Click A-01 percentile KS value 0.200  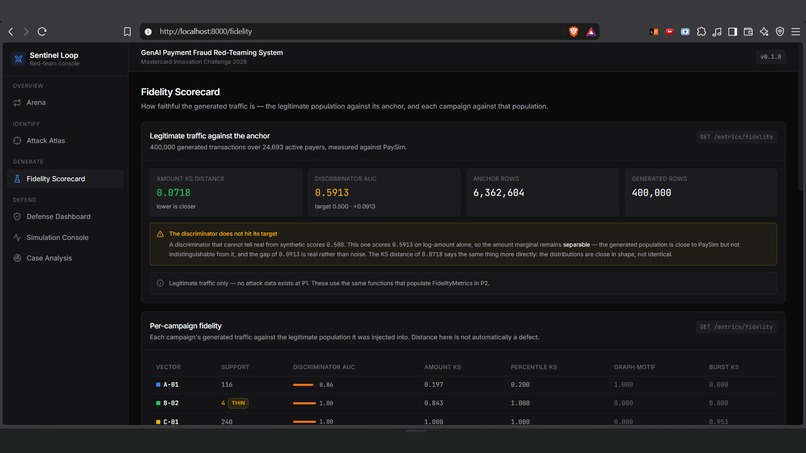tap(520, 385)
